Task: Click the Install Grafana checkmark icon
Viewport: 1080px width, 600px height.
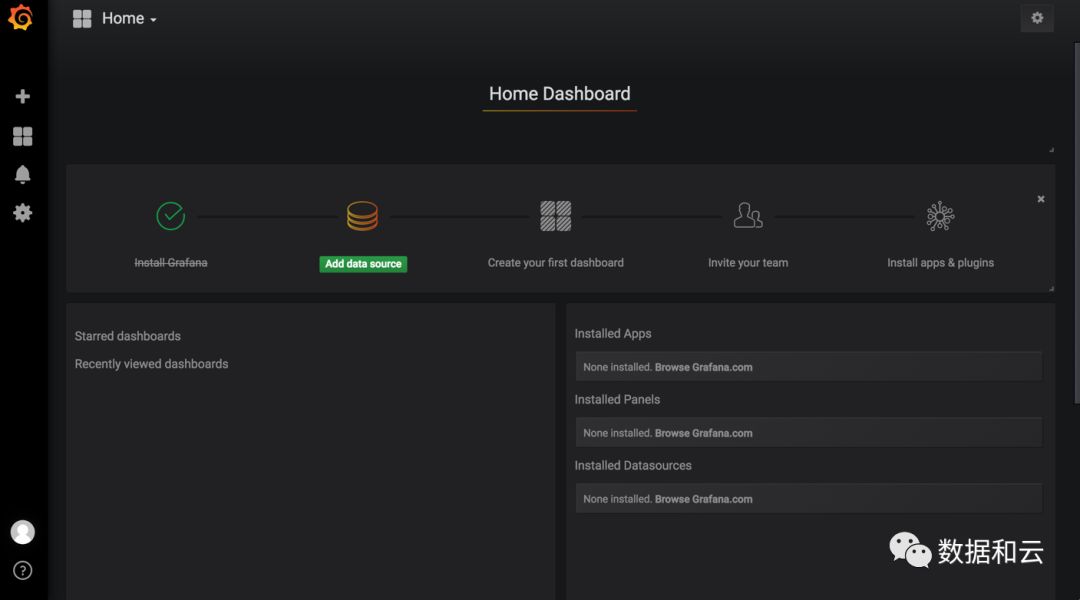Action: coord(170,216)
